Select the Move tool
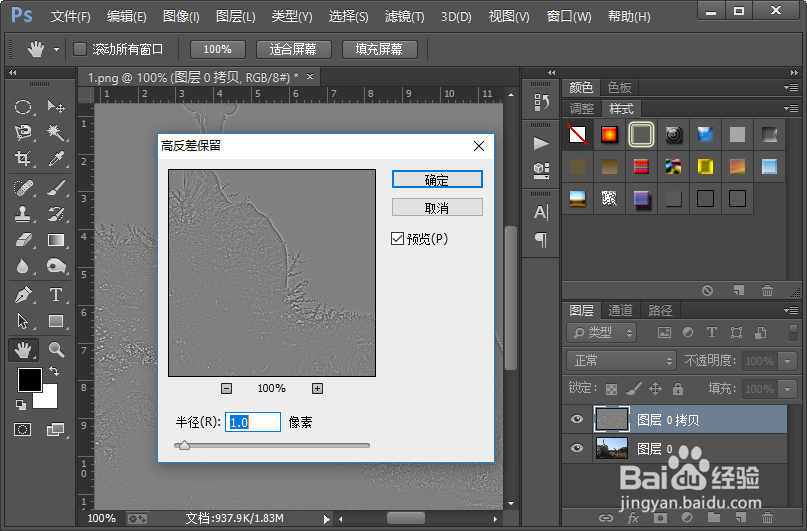Image resolution: width=807 pixels, height=531 pixels. click(56, 107)
